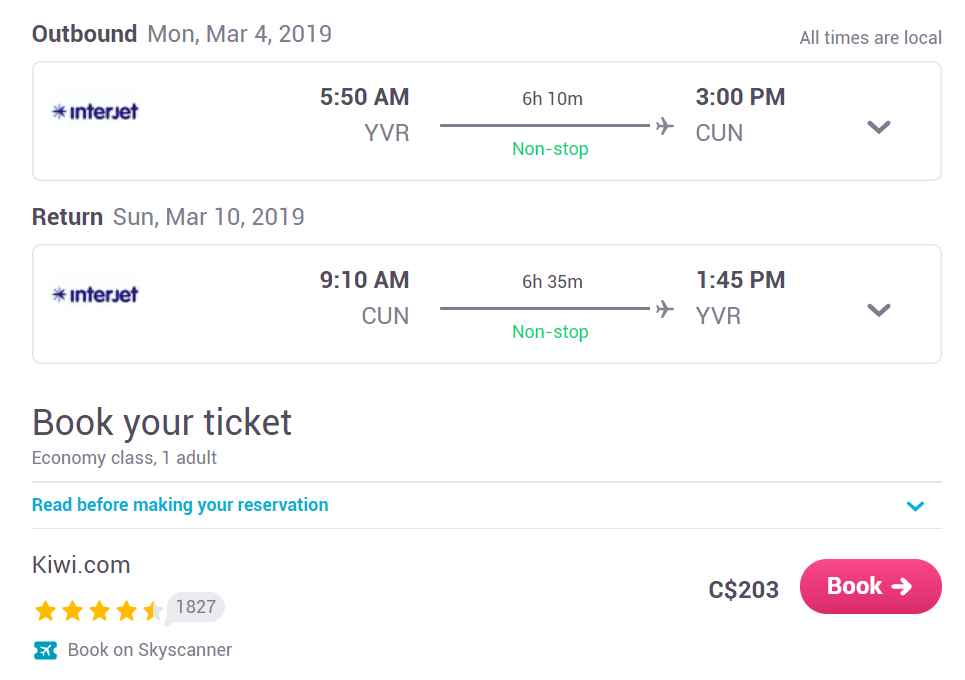The image size is (965, 680).
Task: Select the Kiwi.com provider name
Action: 81,564
